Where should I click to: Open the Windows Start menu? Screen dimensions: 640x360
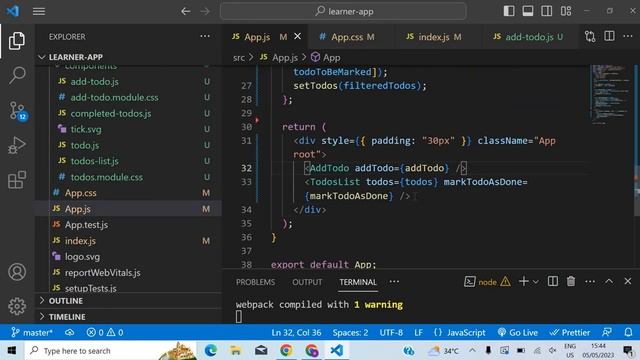(x=12, y=351)
